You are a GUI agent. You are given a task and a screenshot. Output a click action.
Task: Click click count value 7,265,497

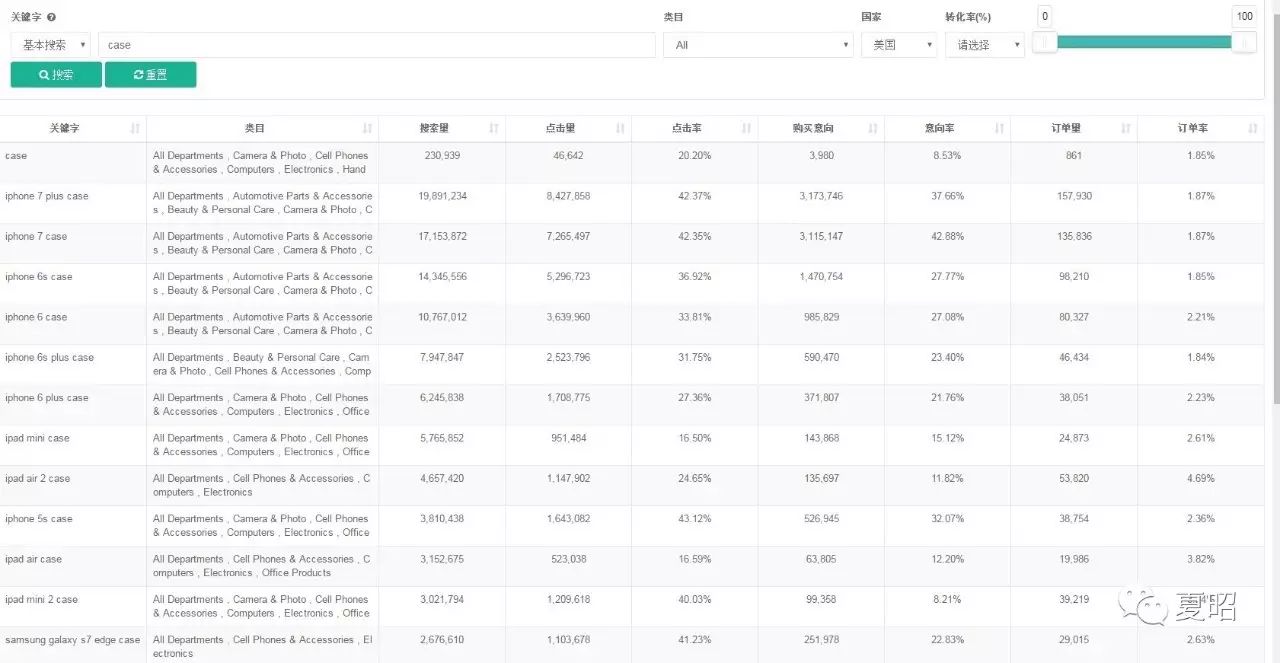[x=568, y=236]
